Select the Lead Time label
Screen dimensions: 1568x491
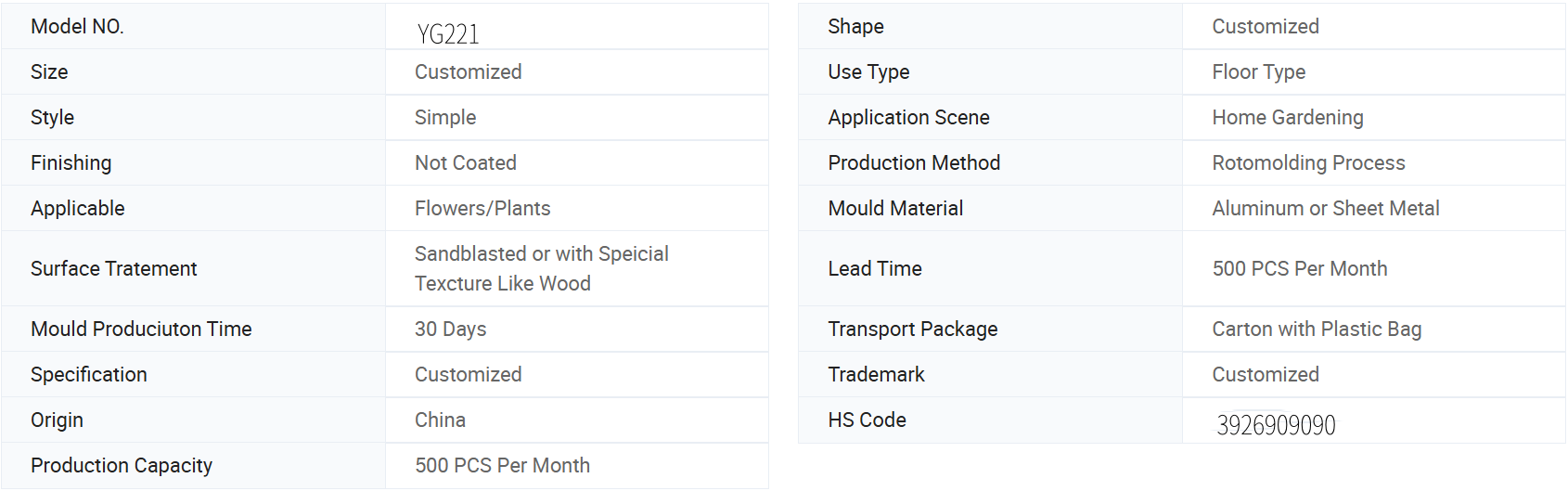coord(875,269)
